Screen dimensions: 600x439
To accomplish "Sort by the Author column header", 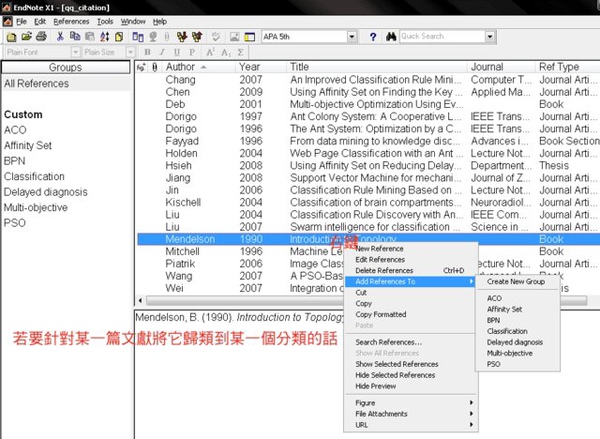I will click(x=197, y=67).
